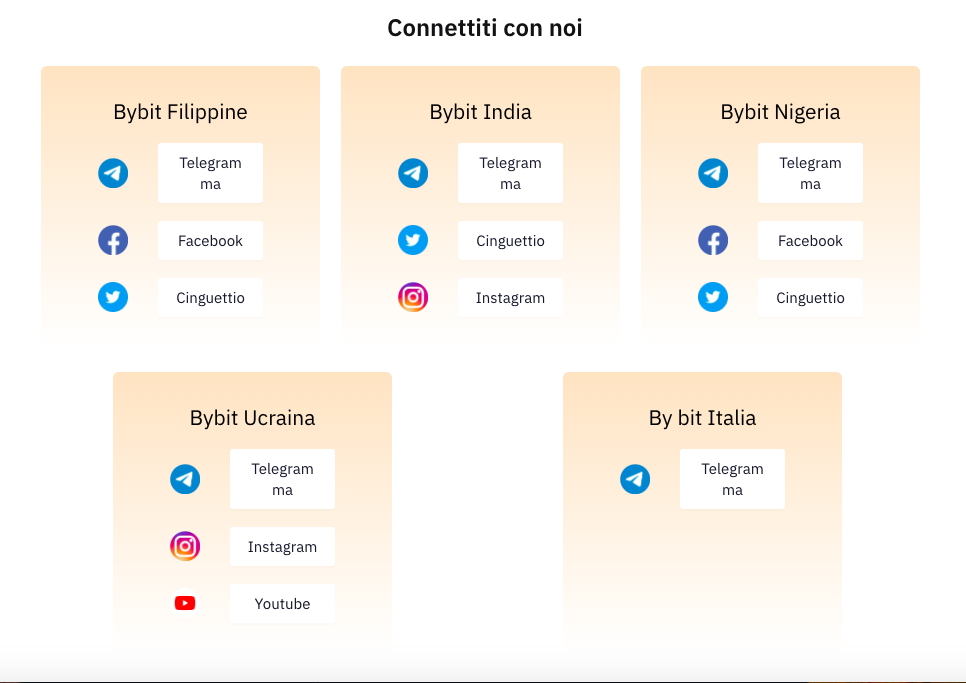Click YouTube icon in Bybit Ucraina card

coord(185,603)
